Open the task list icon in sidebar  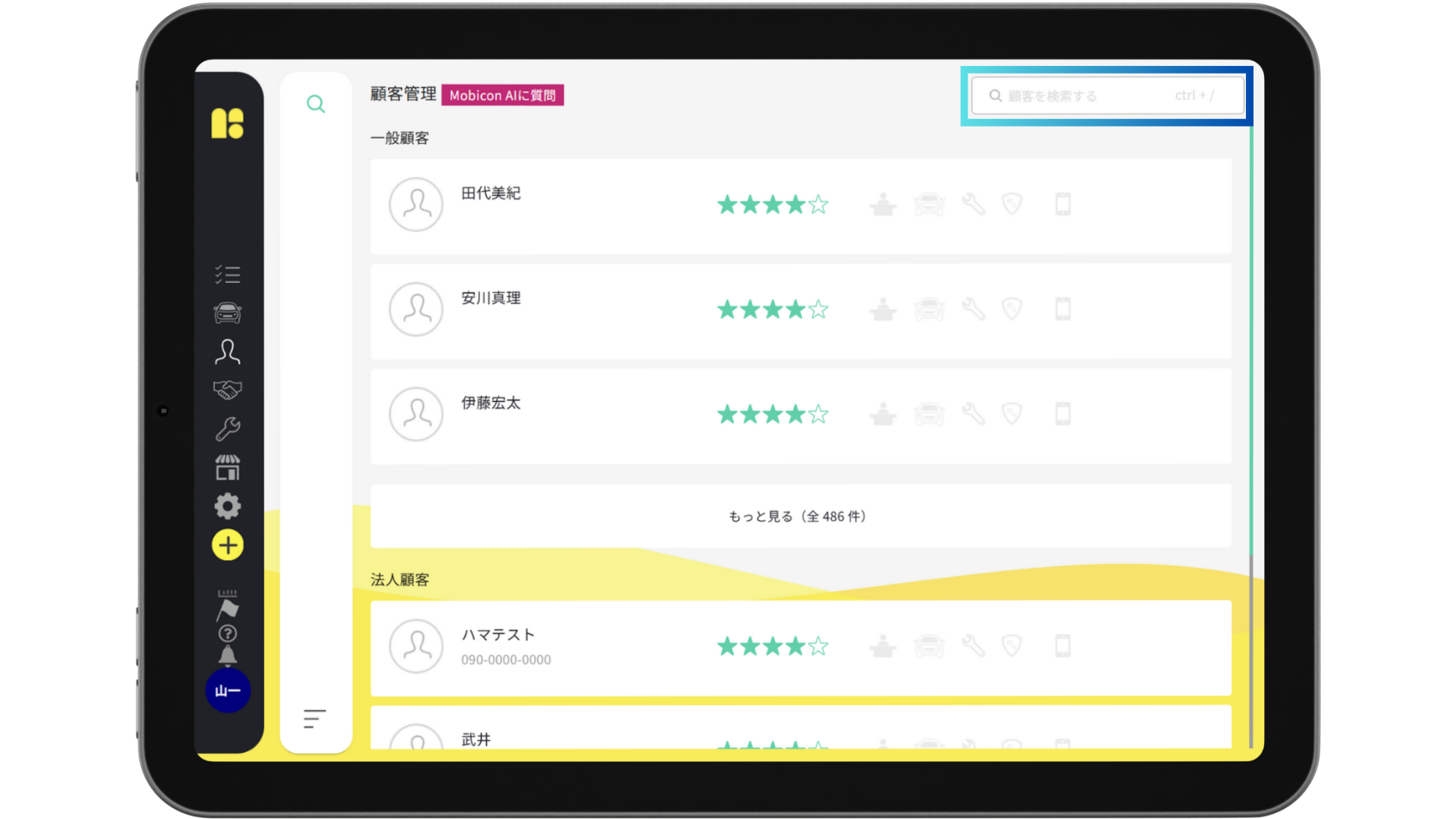[x=227, y=274]
